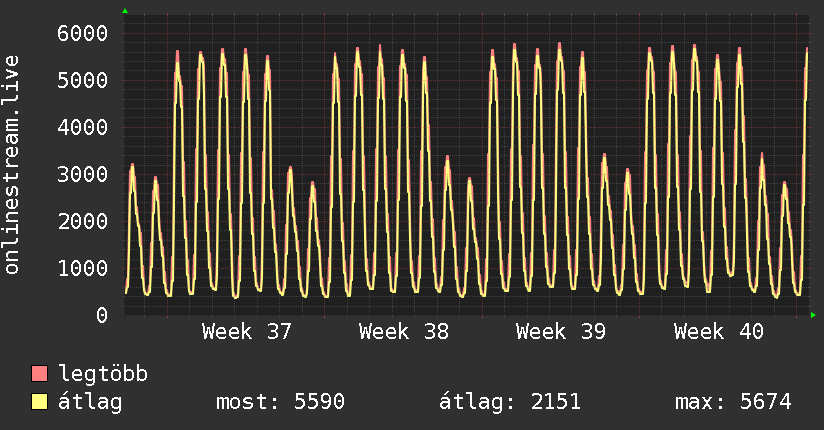This screenshot has width=824, height=430.
Task: Click the 2000 y-axis label
Action: (83, 221)
